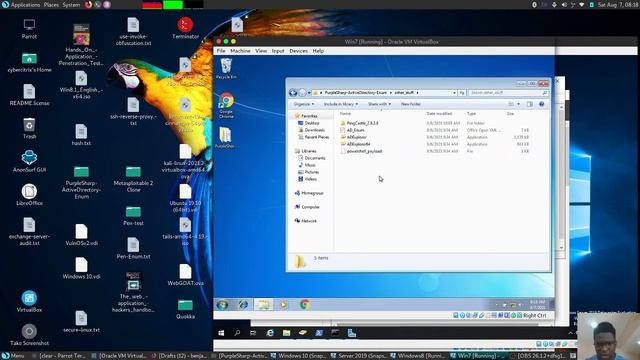Expand the address bar history dropdown

tap(454, 93)
